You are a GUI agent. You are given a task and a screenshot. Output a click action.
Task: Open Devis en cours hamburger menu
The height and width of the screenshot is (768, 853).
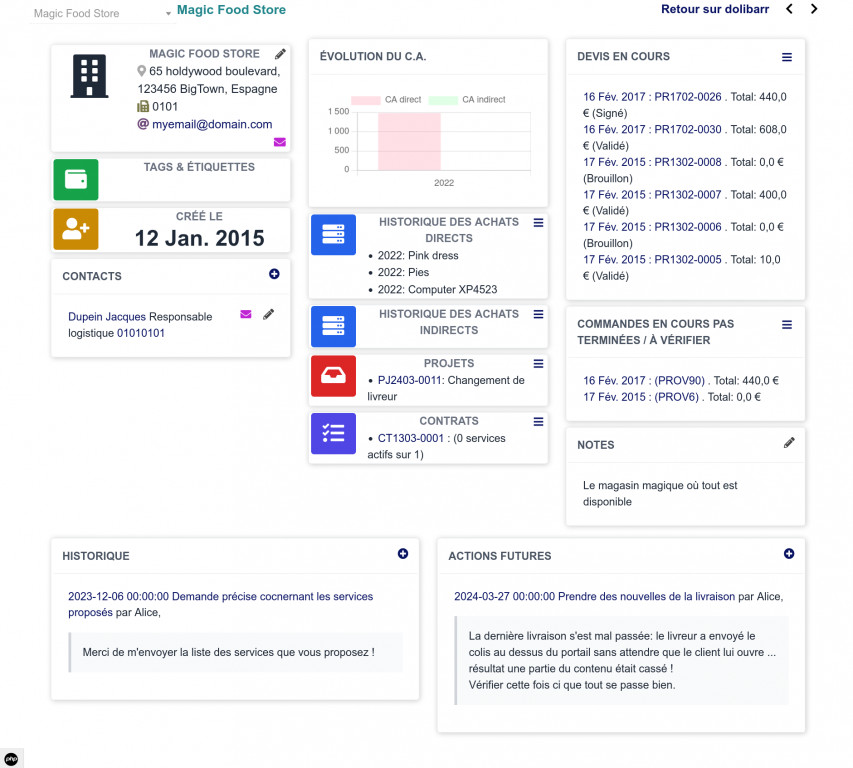(x=787, y=57)
